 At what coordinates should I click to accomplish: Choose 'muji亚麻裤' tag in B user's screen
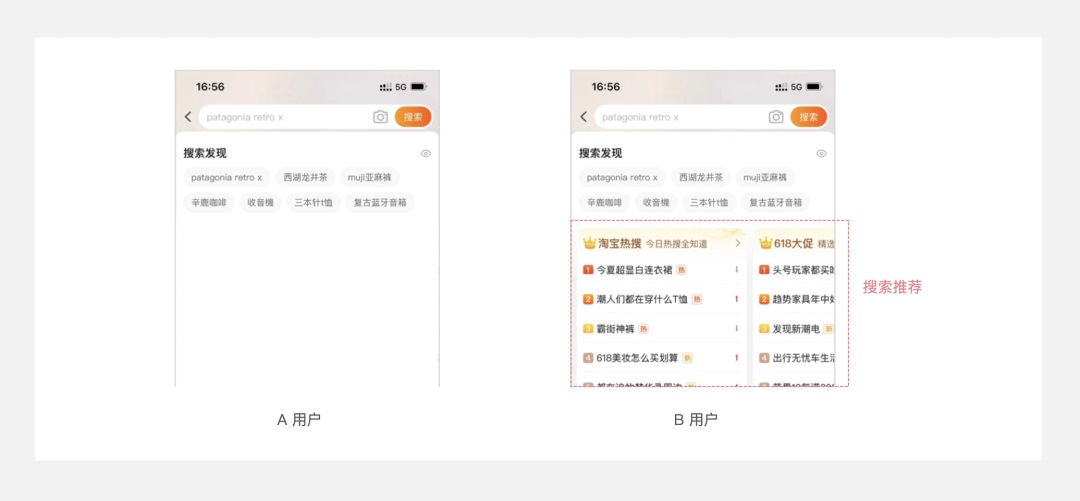pos(765,177)
